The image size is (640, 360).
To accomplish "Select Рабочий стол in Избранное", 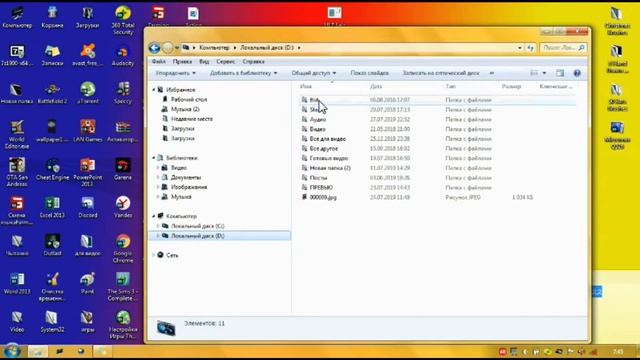I will click(189, 100).
